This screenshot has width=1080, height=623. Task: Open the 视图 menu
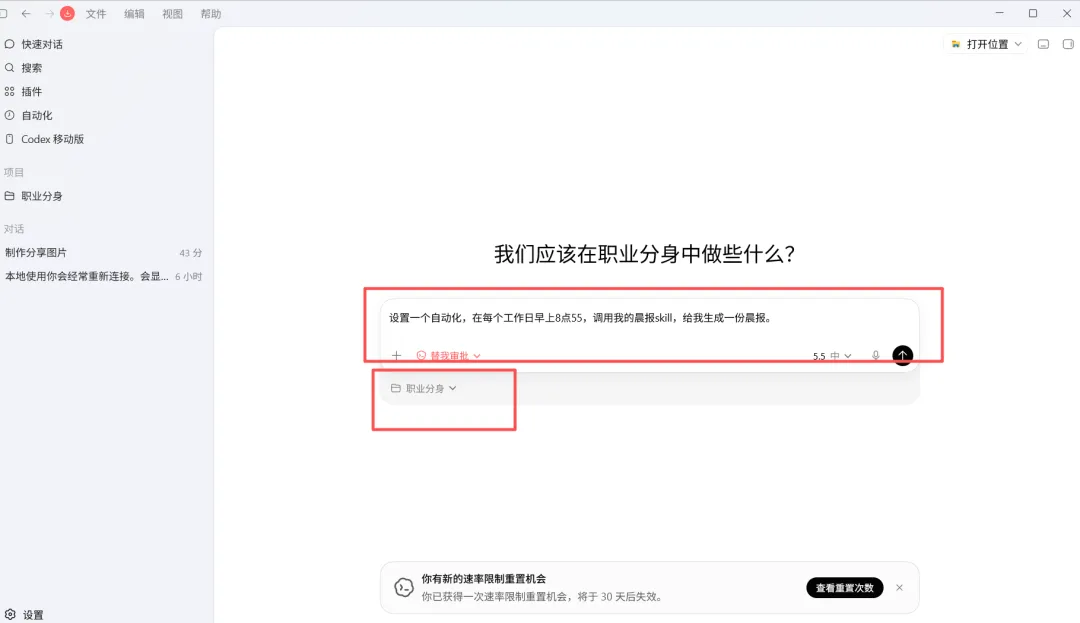[x=172, y=14]
